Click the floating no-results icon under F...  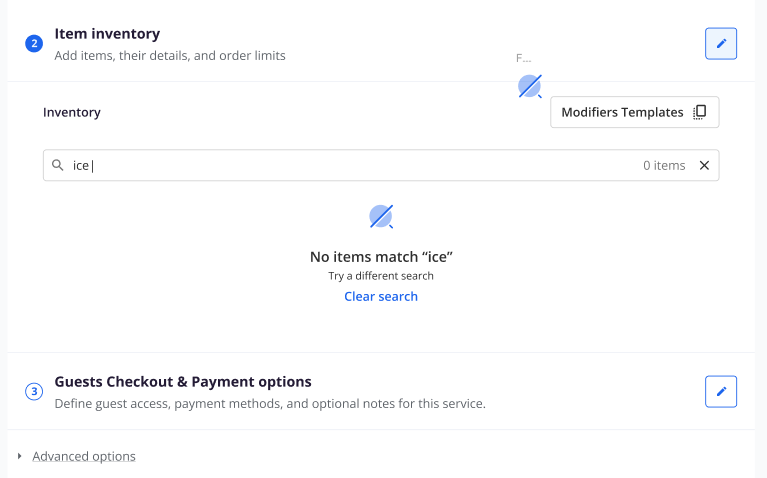tap(530, 86)
